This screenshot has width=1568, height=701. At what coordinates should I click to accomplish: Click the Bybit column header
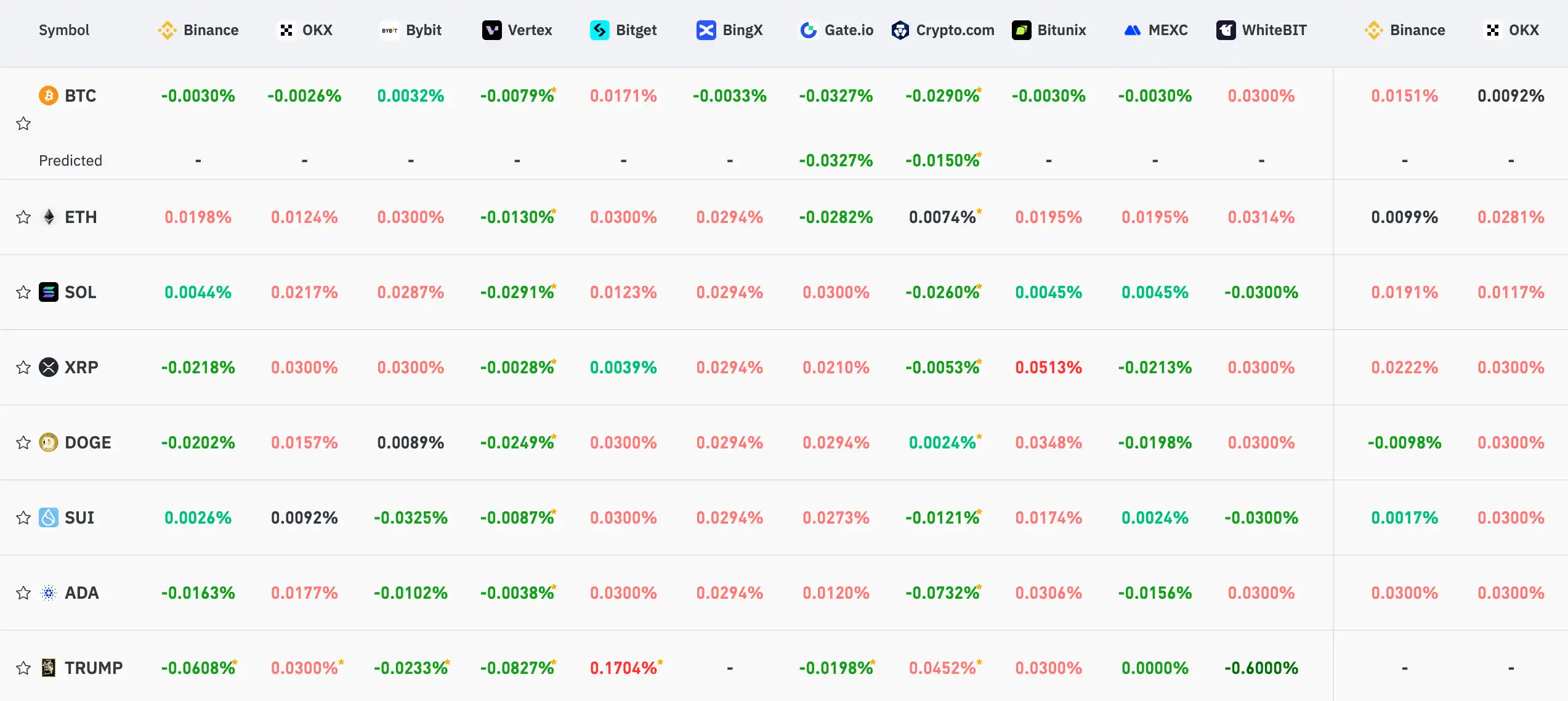click(411, 30)
